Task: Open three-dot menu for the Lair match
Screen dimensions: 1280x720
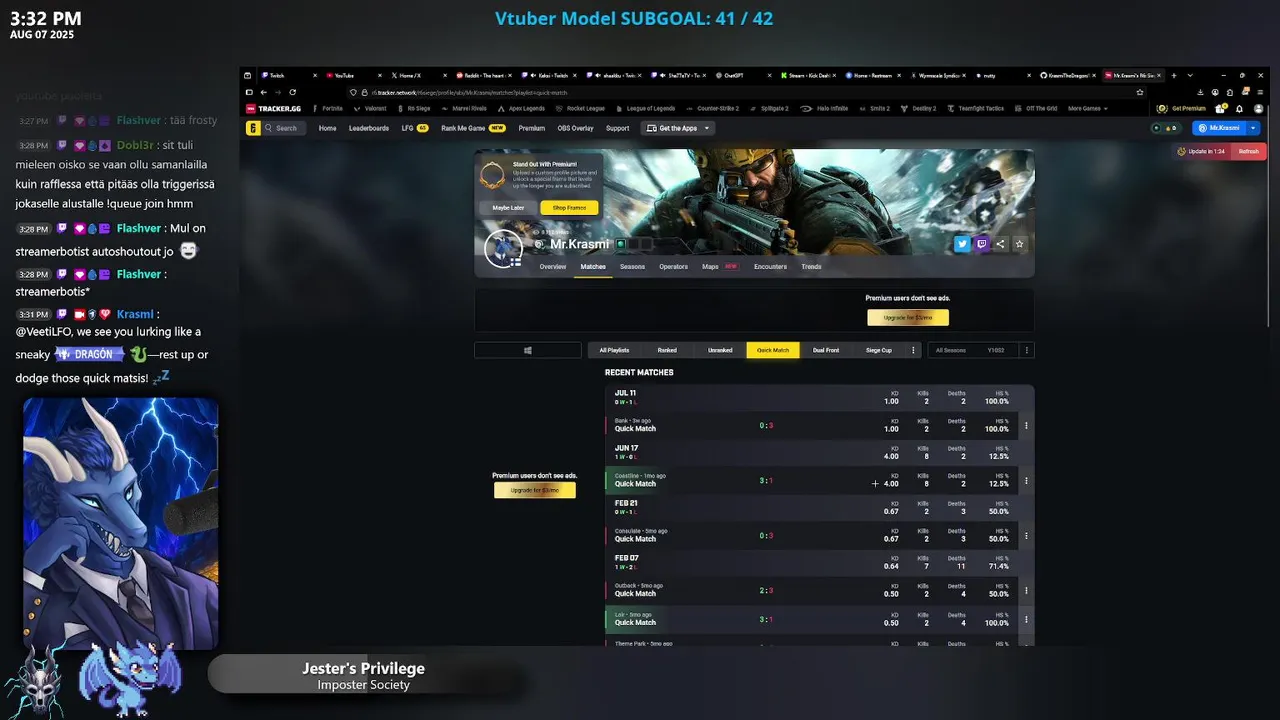Action: (1026, 618)
